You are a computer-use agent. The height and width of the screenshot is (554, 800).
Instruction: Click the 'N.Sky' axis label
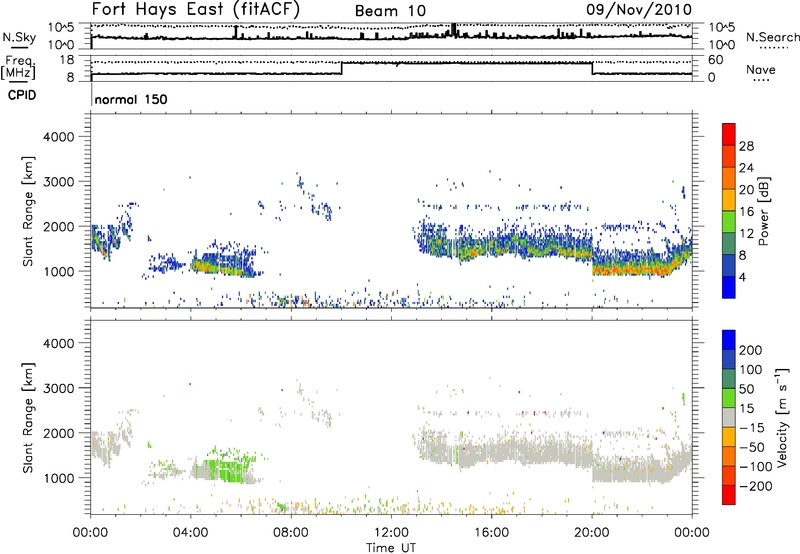pyautogui.click(x=19, y=37)
